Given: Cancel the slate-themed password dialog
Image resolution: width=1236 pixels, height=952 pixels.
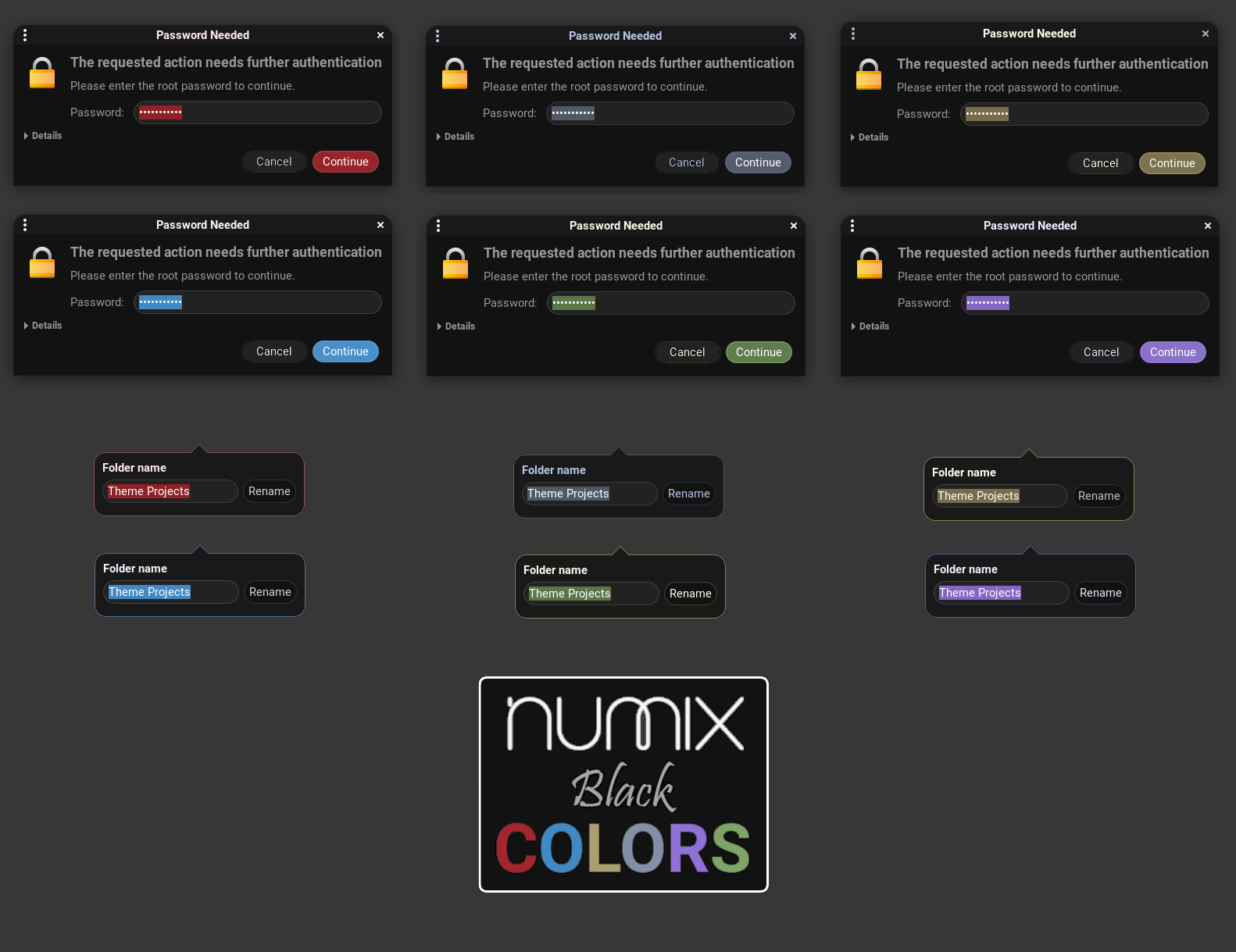Looking at the screenshot, I should pyautogui.click(x=687, y=162).
